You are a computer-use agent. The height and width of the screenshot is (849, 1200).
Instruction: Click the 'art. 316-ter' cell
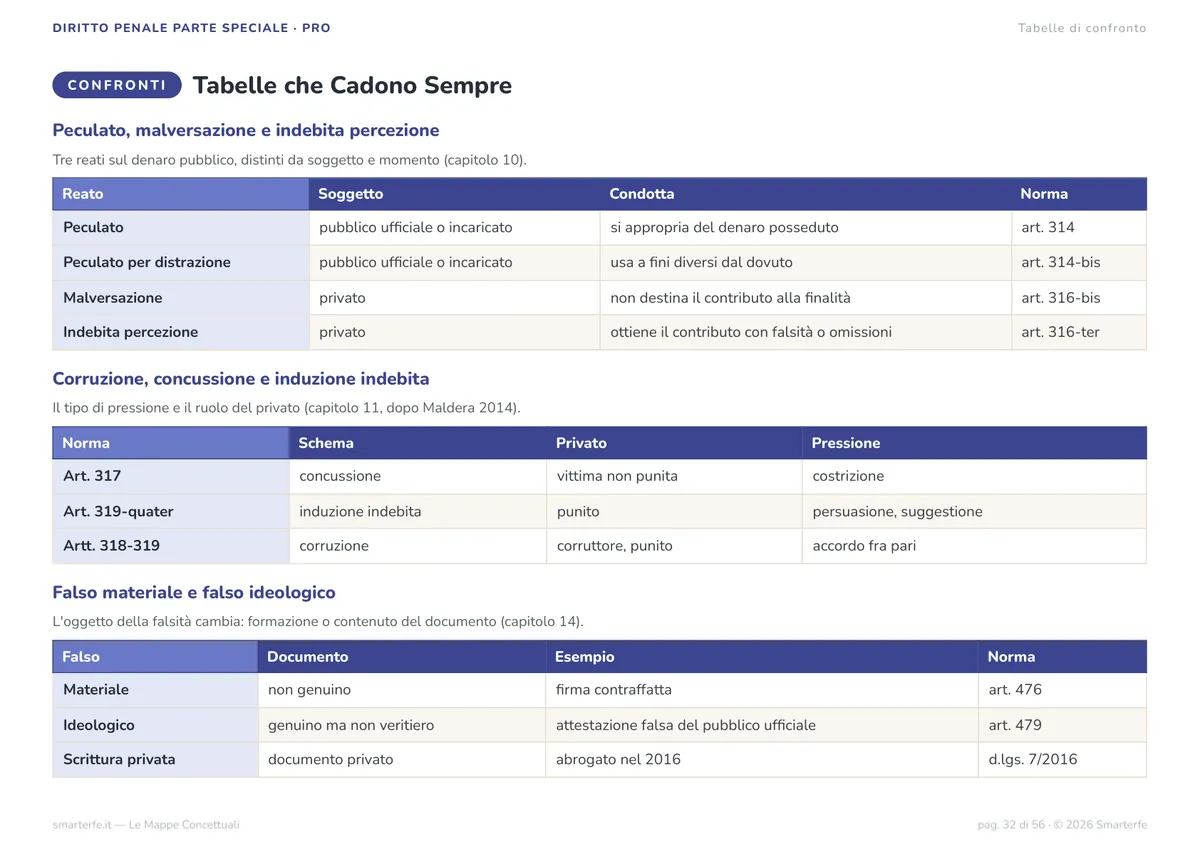[x=1079, y=332]
